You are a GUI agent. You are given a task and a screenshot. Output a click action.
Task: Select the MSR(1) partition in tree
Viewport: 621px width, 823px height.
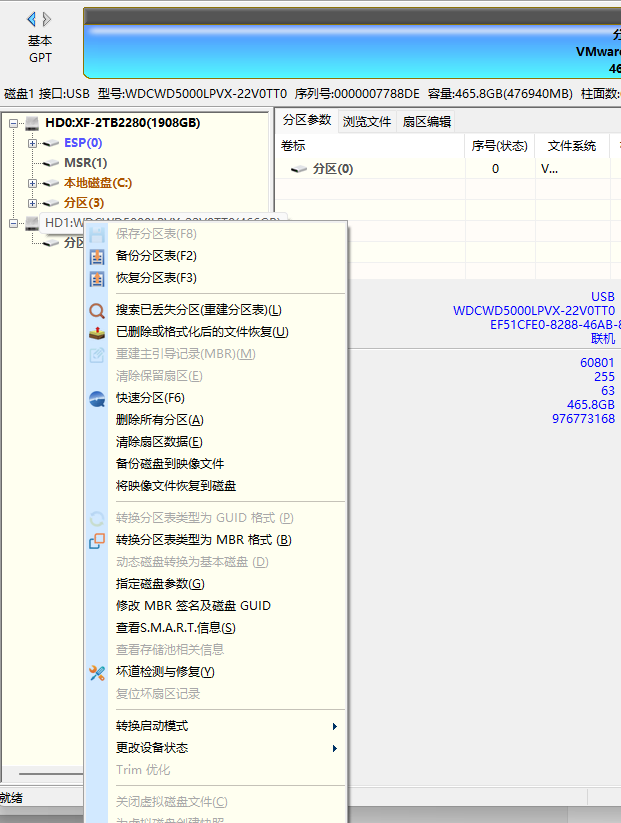click(85, 163)
